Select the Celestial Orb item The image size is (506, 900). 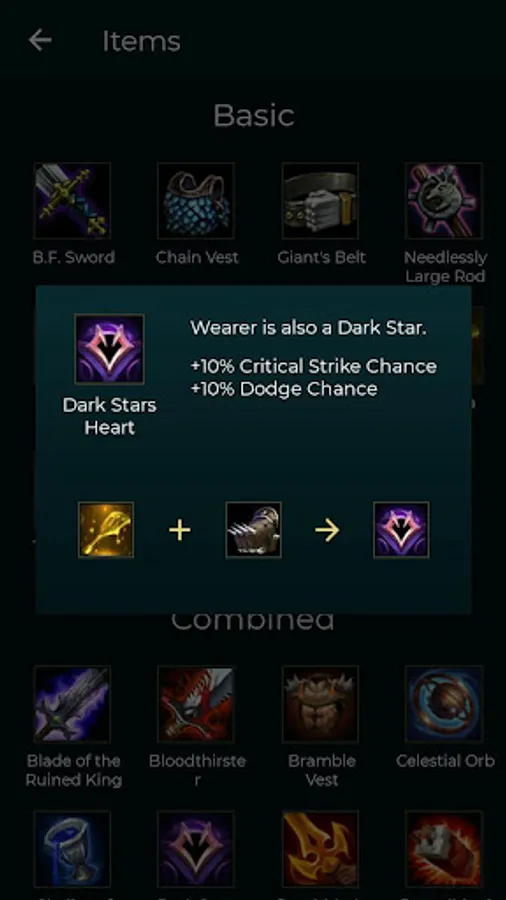[445, 704]
